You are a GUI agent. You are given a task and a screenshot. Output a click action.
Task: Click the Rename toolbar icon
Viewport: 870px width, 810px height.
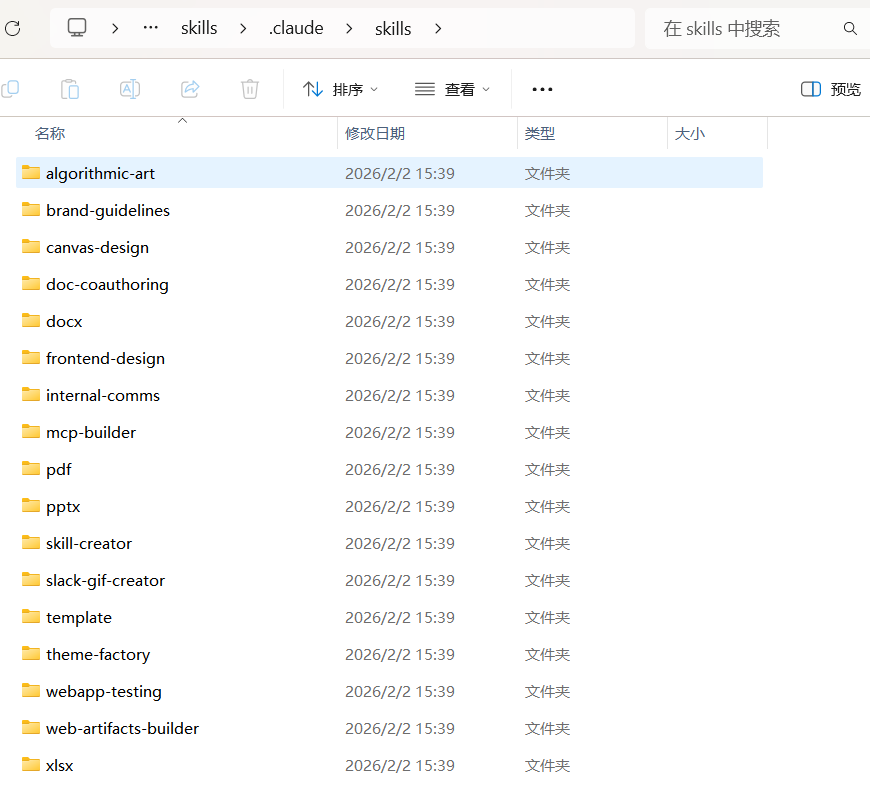tap(130, 89)
